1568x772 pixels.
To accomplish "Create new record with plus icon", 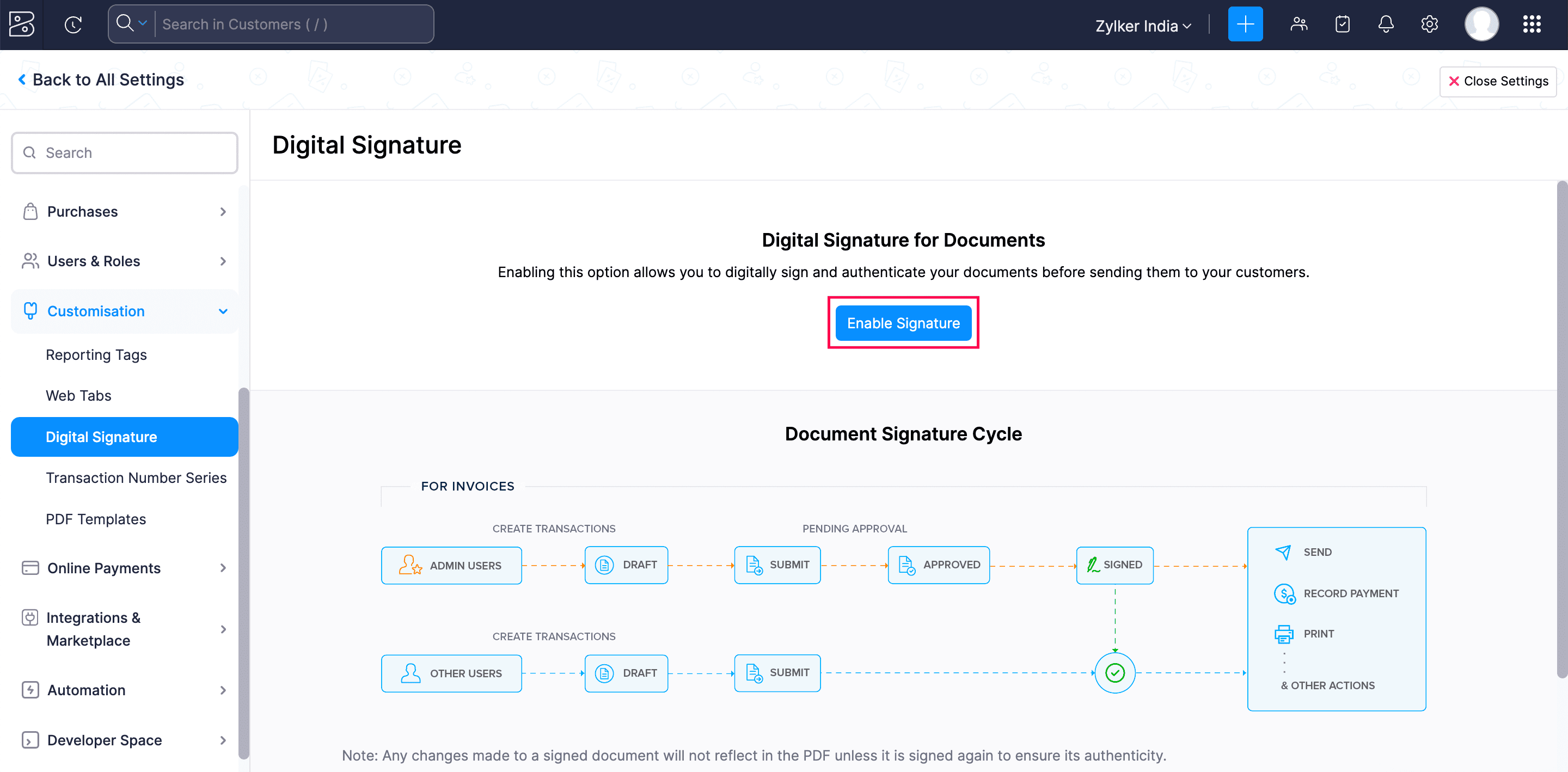I will [x=1245, y=24].
